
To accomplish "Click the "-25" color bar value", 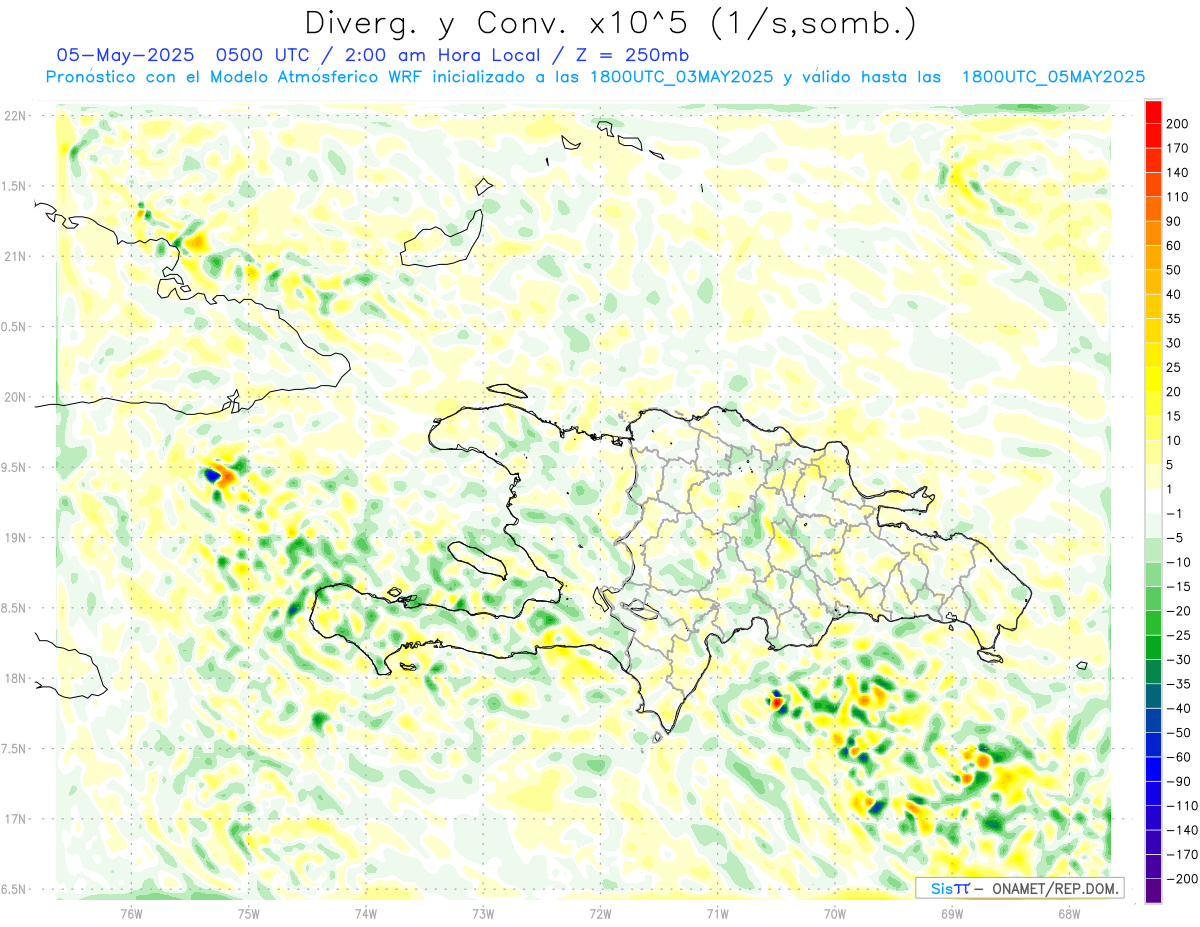I will 1179,635.
